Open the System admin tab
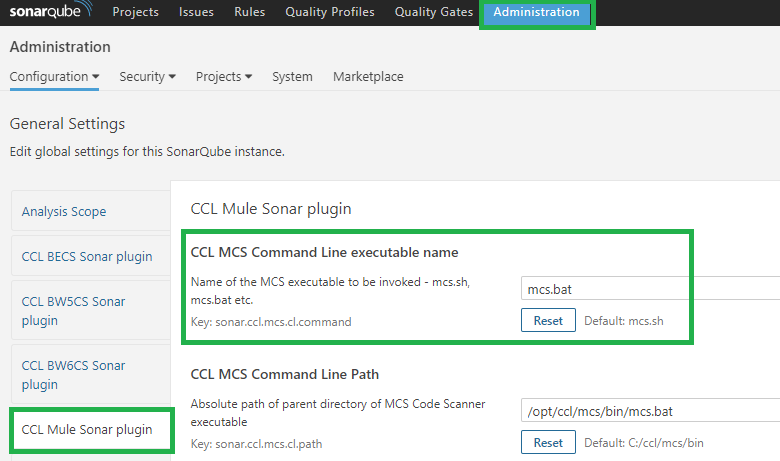 coord(292,77)
